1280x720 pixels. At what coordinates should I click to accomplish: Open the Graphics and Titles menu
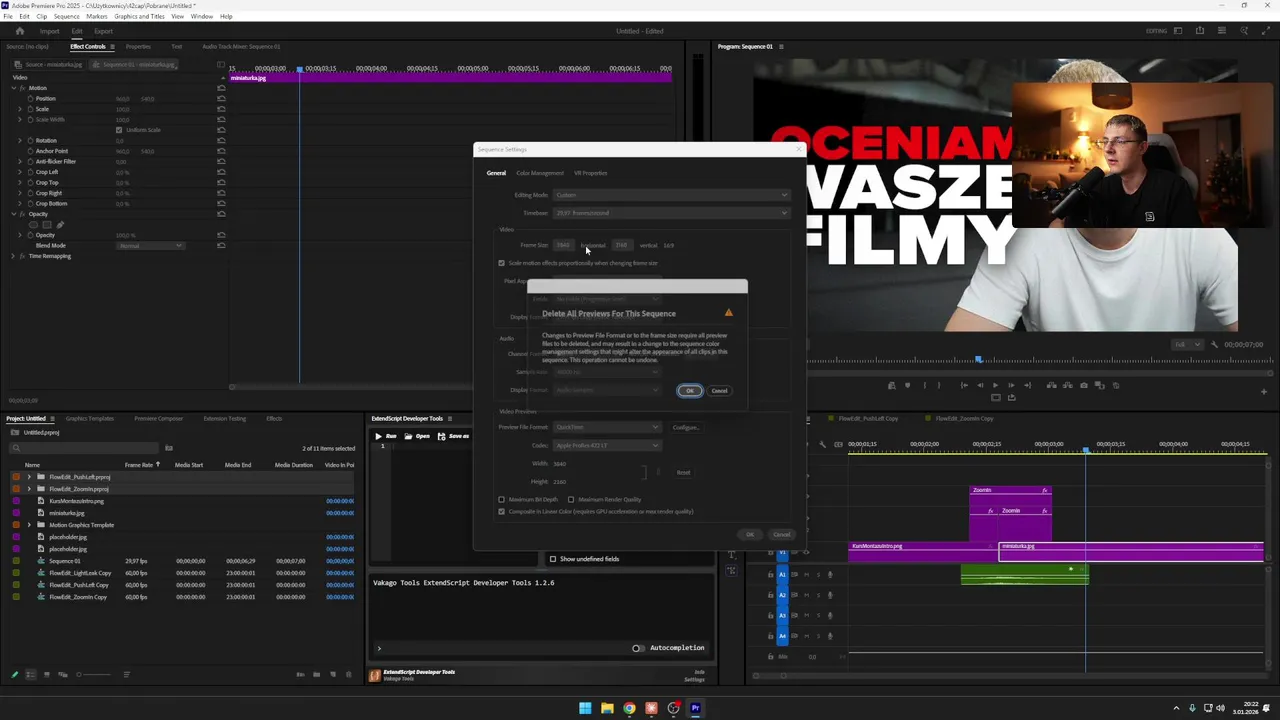coord(139,16)
